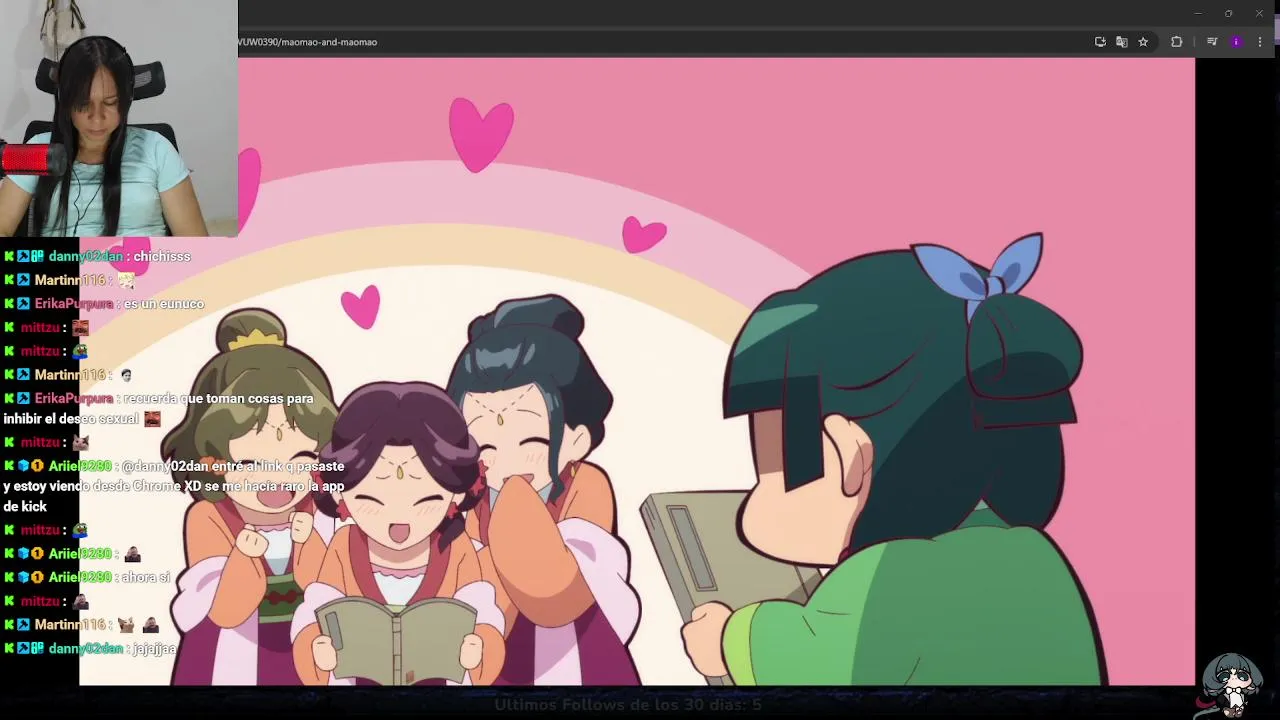
Task: Click the streamer webcam thumbnail
Action: tap(119, 118)
